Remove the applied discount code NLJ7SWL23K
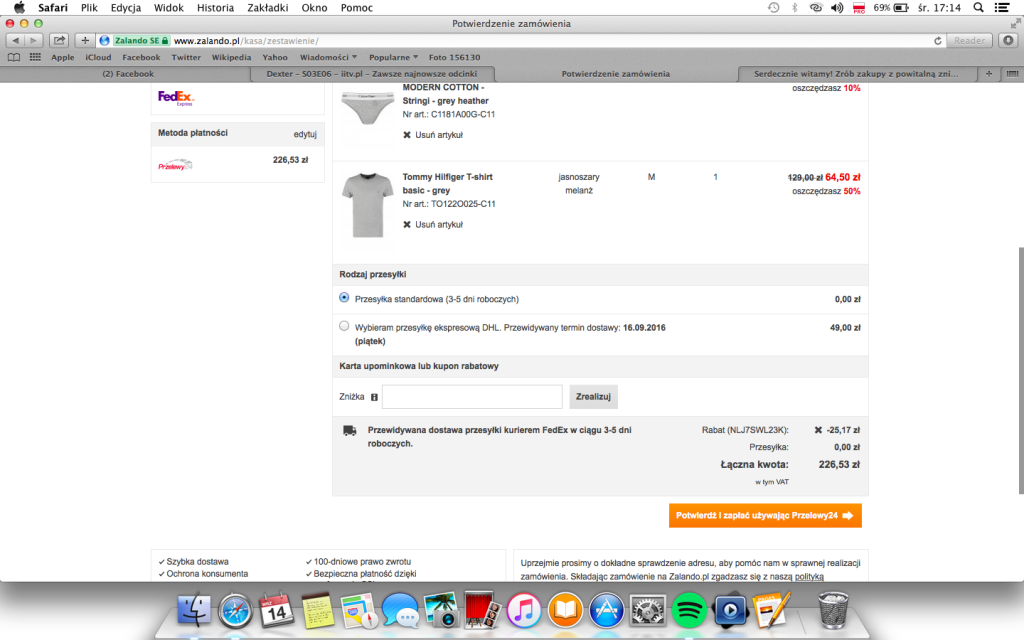The image size is (1024, 640). click(x=818, y=430)
